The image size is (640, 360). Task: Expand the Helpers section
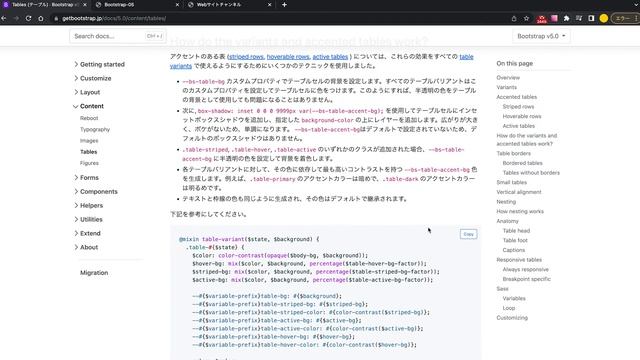point(88,205)
